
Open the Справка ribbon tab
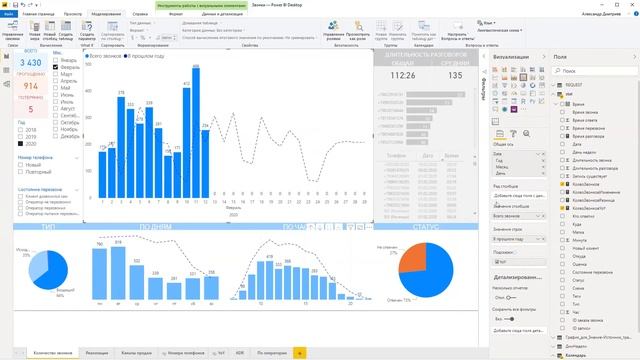[x=140, y=14]
